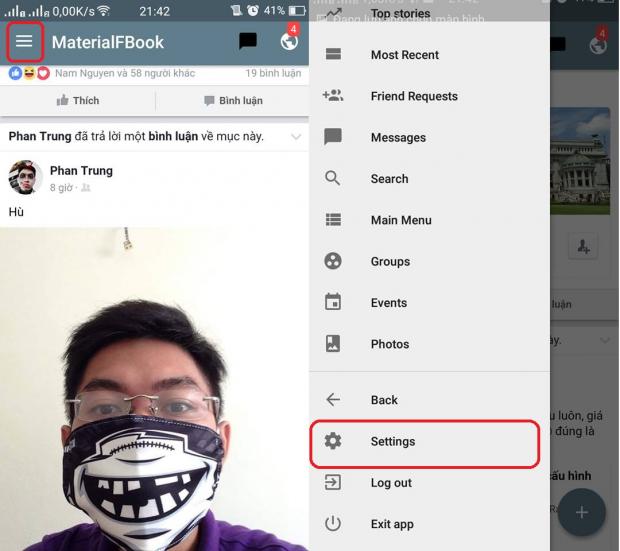Select Most Recent in the drawer
This screenshot has height=551, width=620.
tap(404, 55)
